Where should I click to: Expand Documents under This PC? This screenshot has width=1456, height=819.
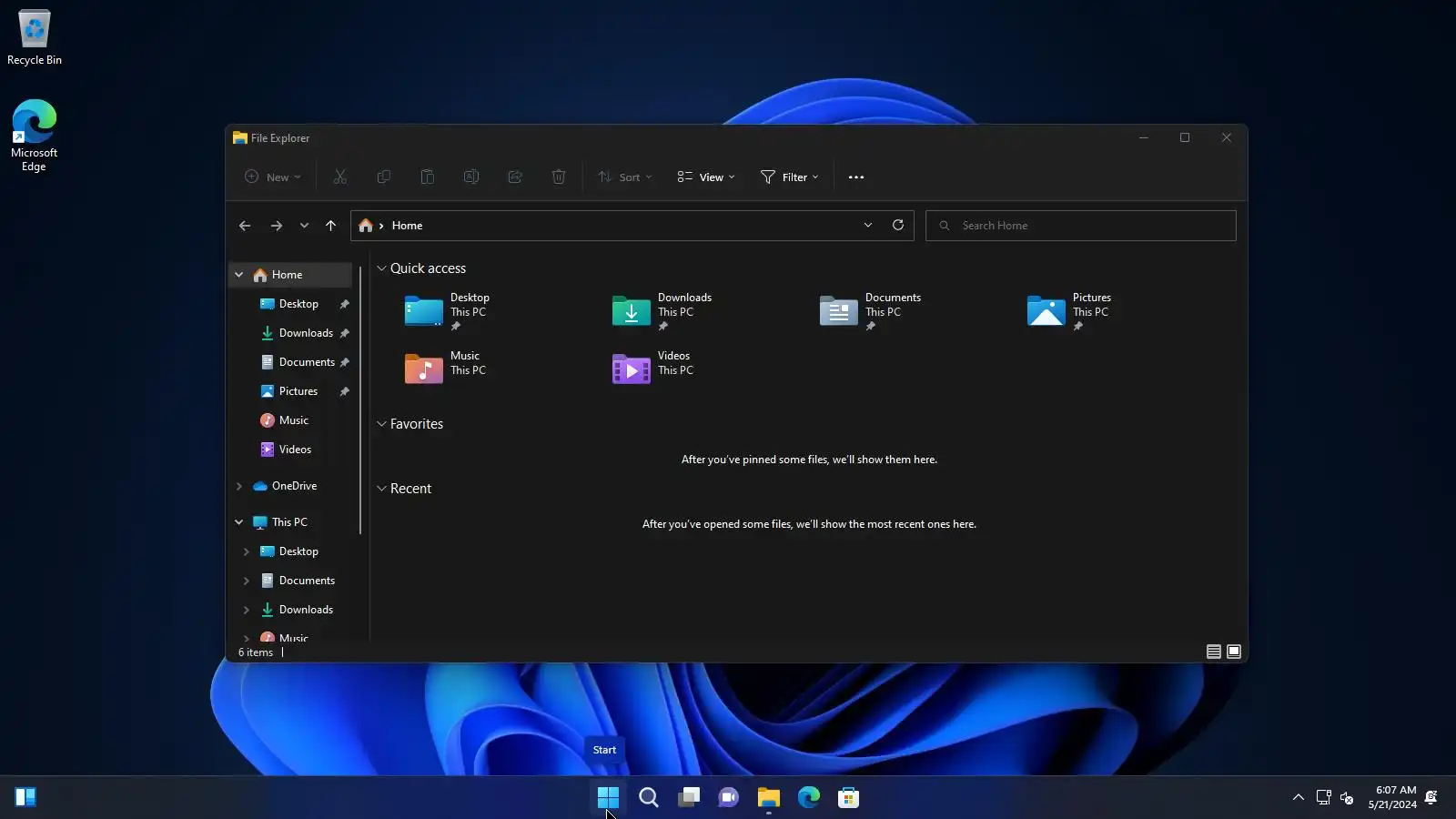[247, 581]
